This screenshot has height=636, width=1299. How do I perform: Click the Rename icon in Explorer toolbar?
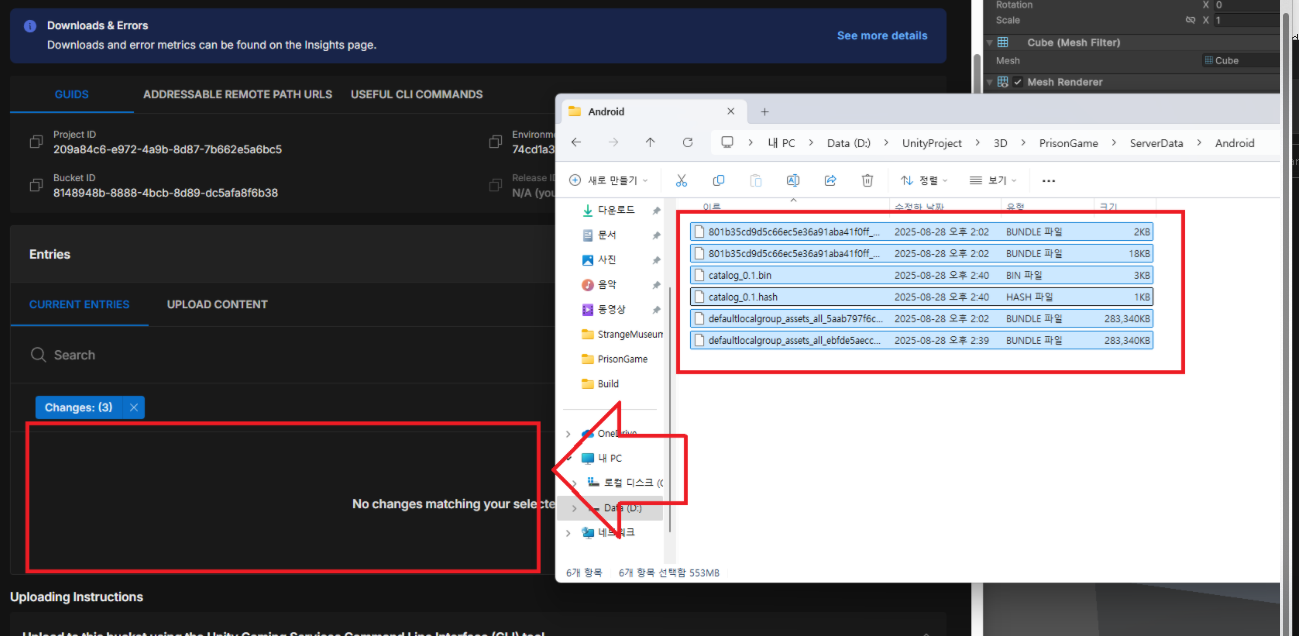(x=793, y=180)
